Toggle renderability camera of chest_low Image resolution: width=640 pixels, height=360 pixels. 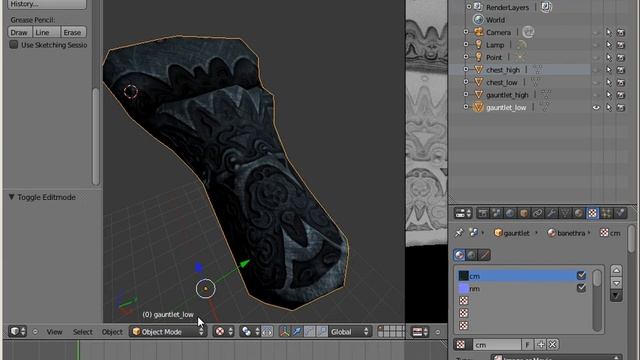click(x=621, y=82)
